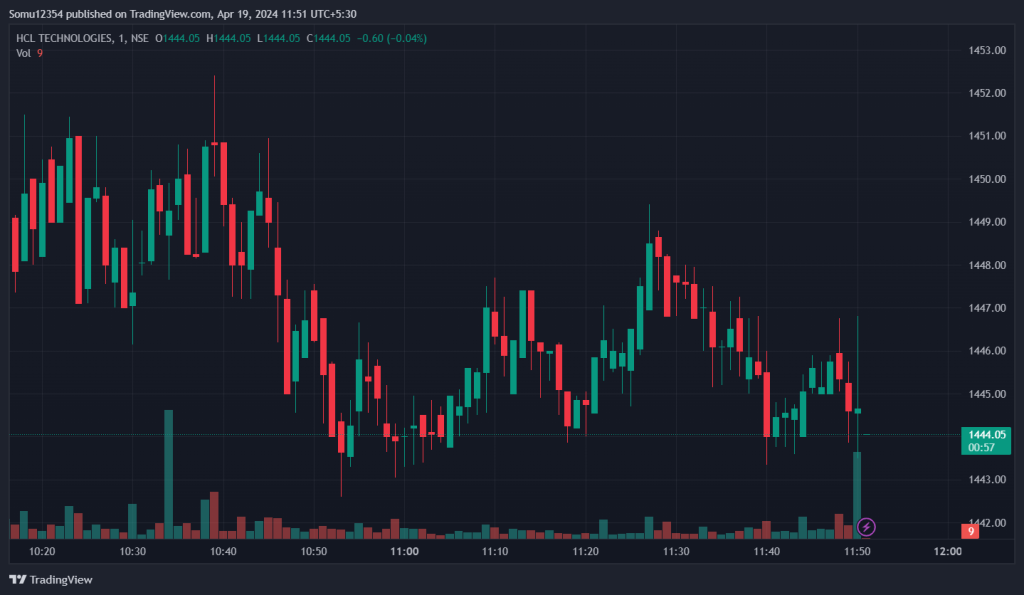Click the 11:10 time axis label

tap(495, 551)
